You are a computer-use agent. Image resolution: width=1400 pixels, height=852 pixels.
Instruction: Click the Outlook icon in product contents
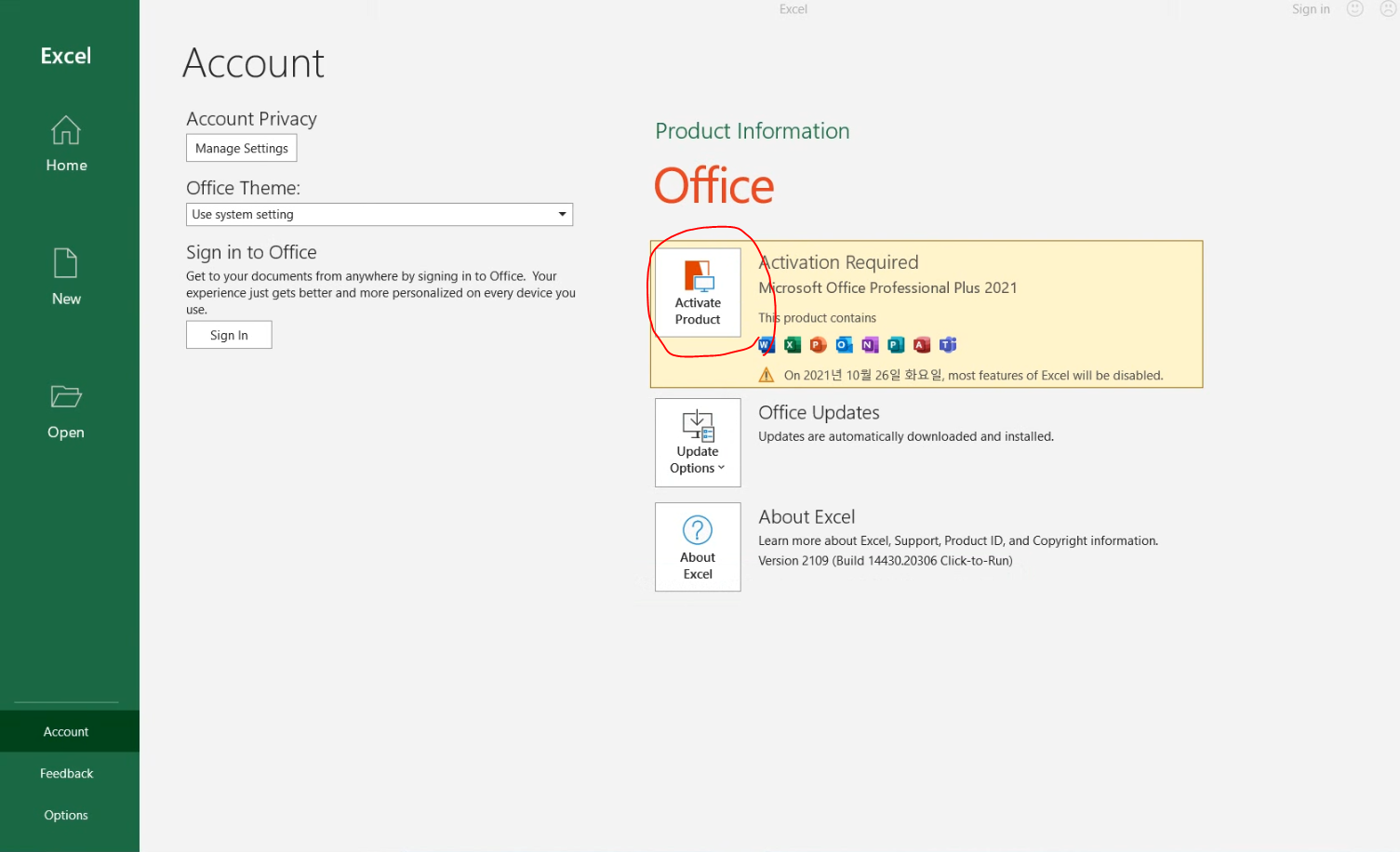(845, 345)
